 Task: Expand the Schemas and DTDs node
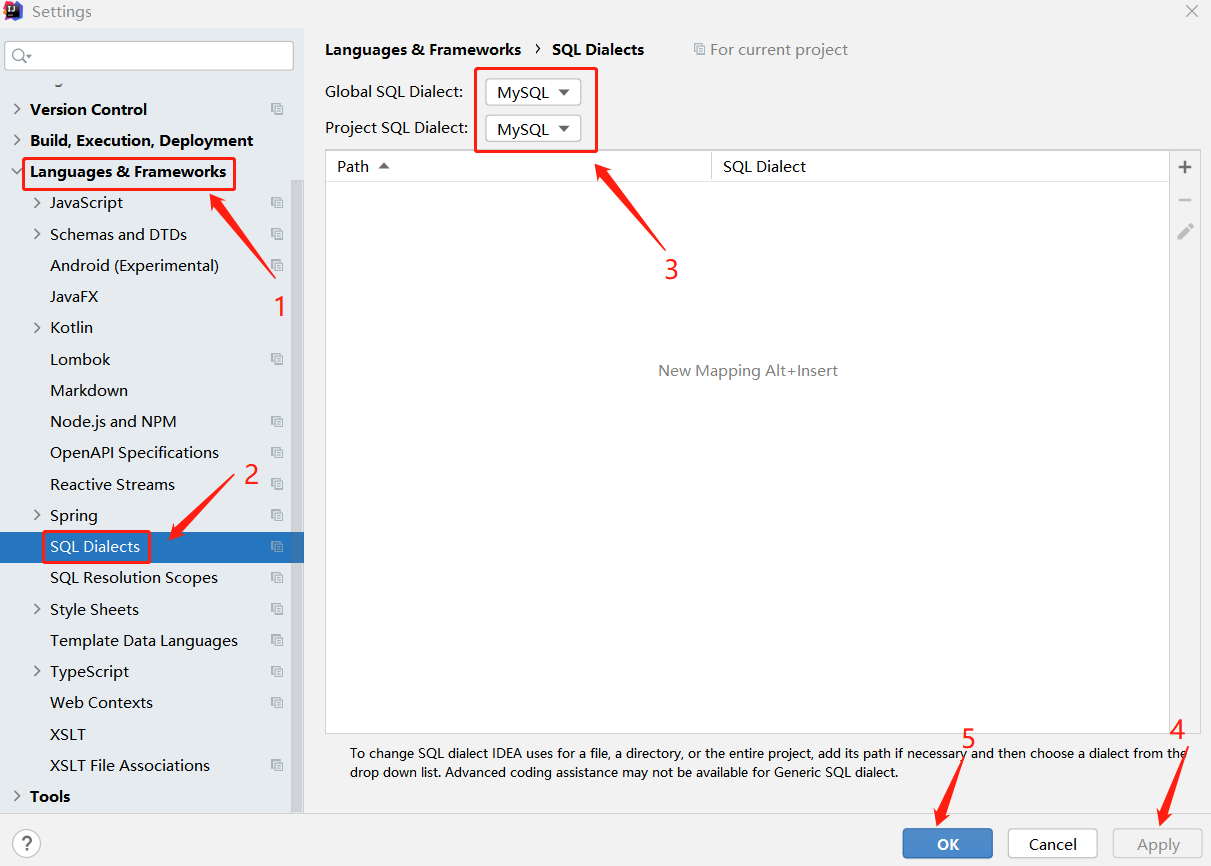click(37, 235)
